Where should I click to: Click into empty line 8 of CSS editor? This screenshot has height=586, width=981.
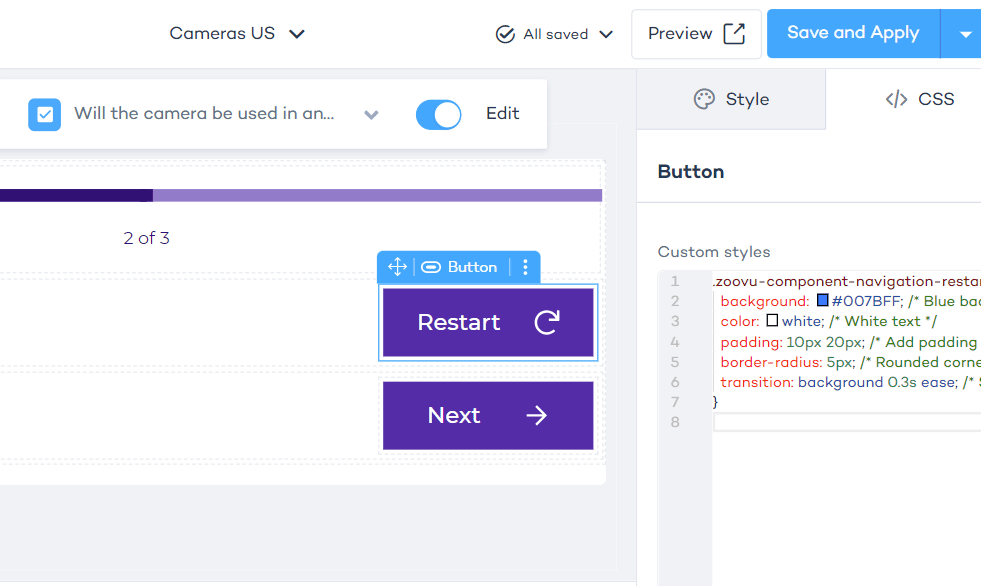pos(846,423)
